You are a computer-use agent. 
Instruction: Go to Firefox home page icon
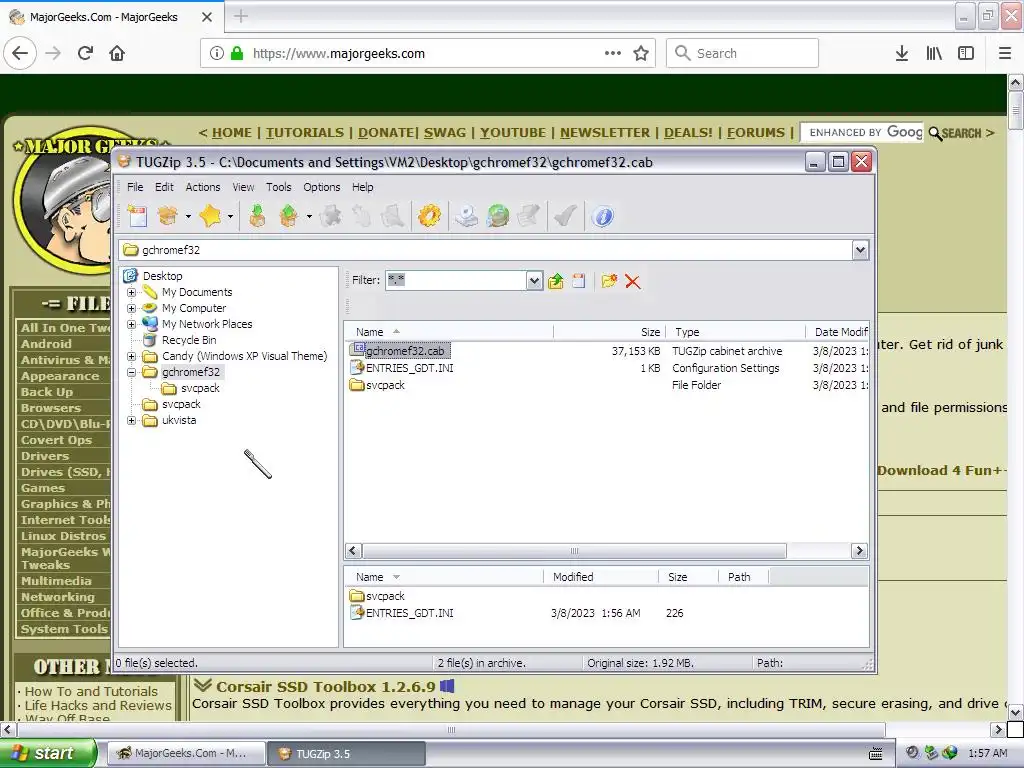coord(117,53)
